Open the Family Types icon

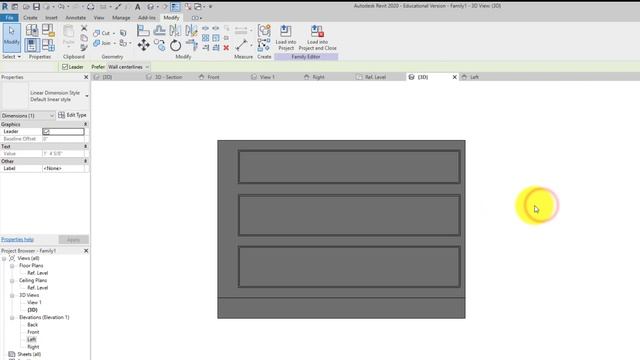pos(49,45)
